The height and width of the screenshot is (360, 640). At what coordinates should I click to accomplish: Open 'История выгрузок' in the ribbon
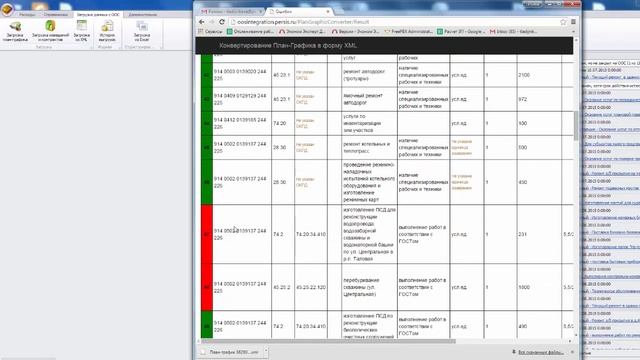[x=107, y=32]
